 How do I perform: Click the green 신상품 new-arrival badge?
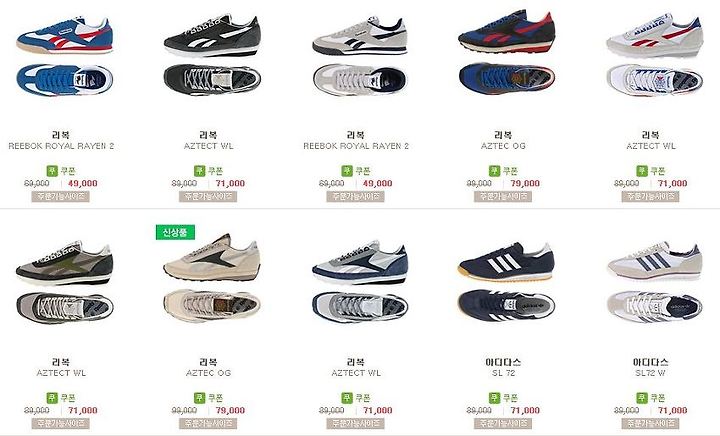point(175,232)
